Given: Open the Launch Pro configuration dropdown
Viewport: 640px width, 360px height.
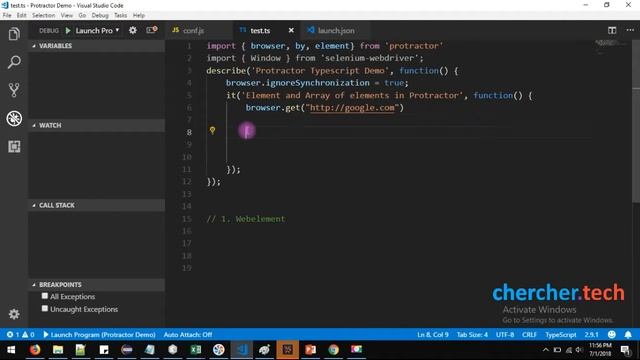Looking at the screenshot, I should pos(97,31).
